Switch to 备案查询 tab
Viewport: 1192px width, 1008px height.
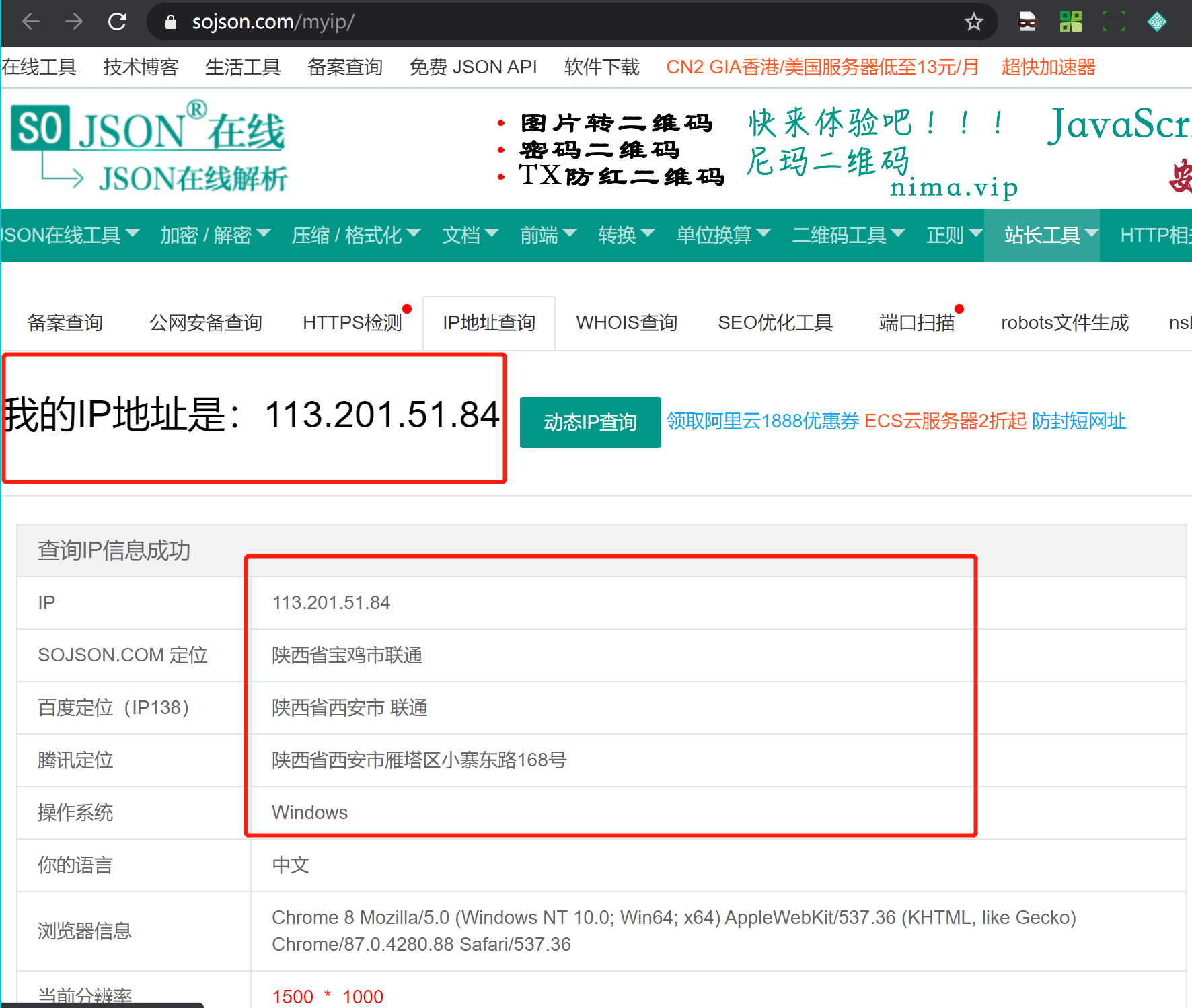[65, 323]
